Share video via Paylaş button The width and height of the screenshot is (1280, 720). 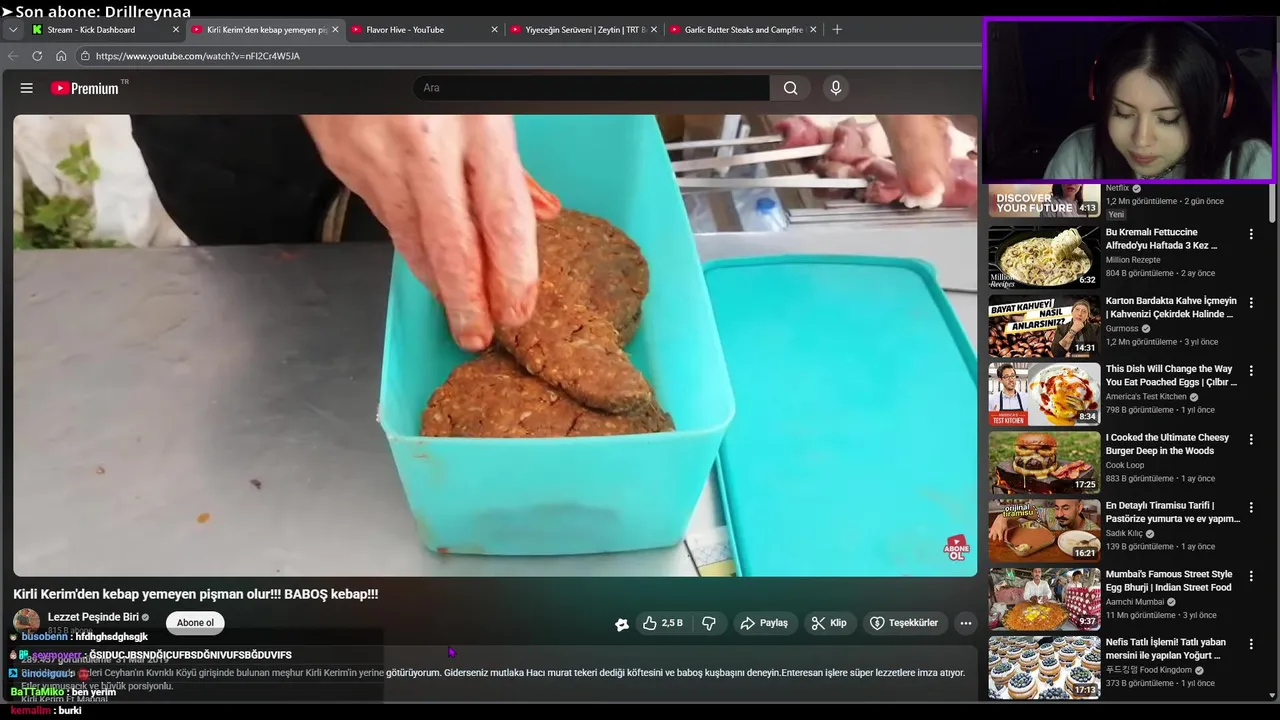point(764,623)
